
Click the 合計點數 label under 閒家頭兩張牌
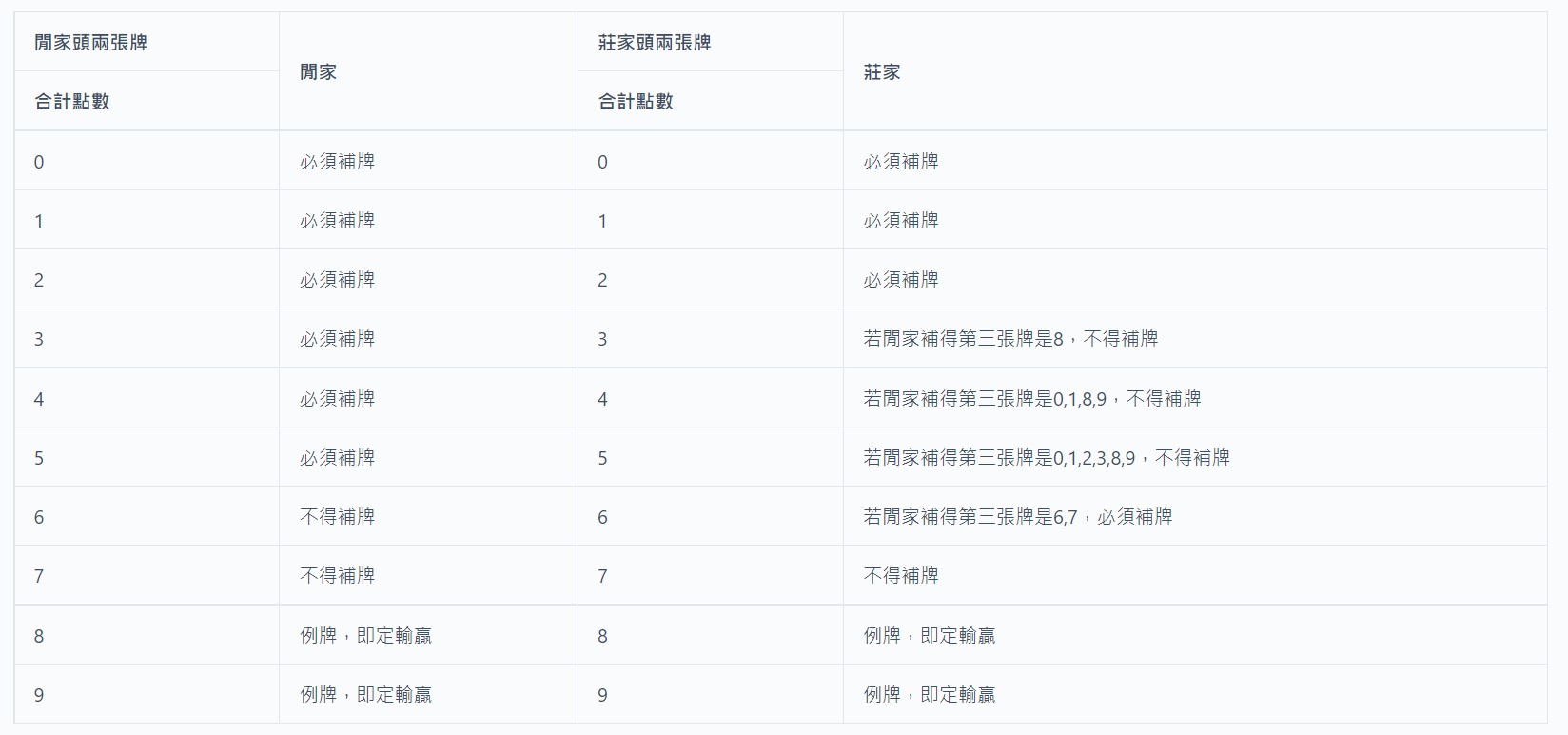(72, 102)
